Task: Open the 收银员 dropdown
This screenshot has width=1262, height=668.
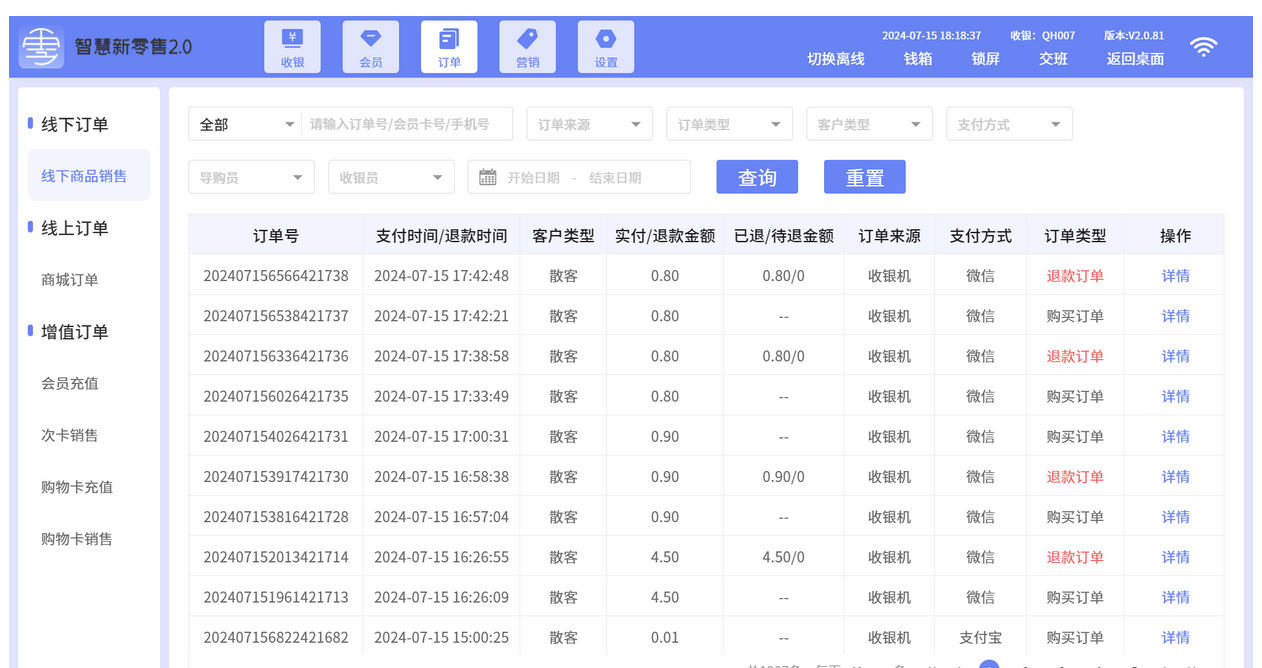Action: (x=392, y=177)
